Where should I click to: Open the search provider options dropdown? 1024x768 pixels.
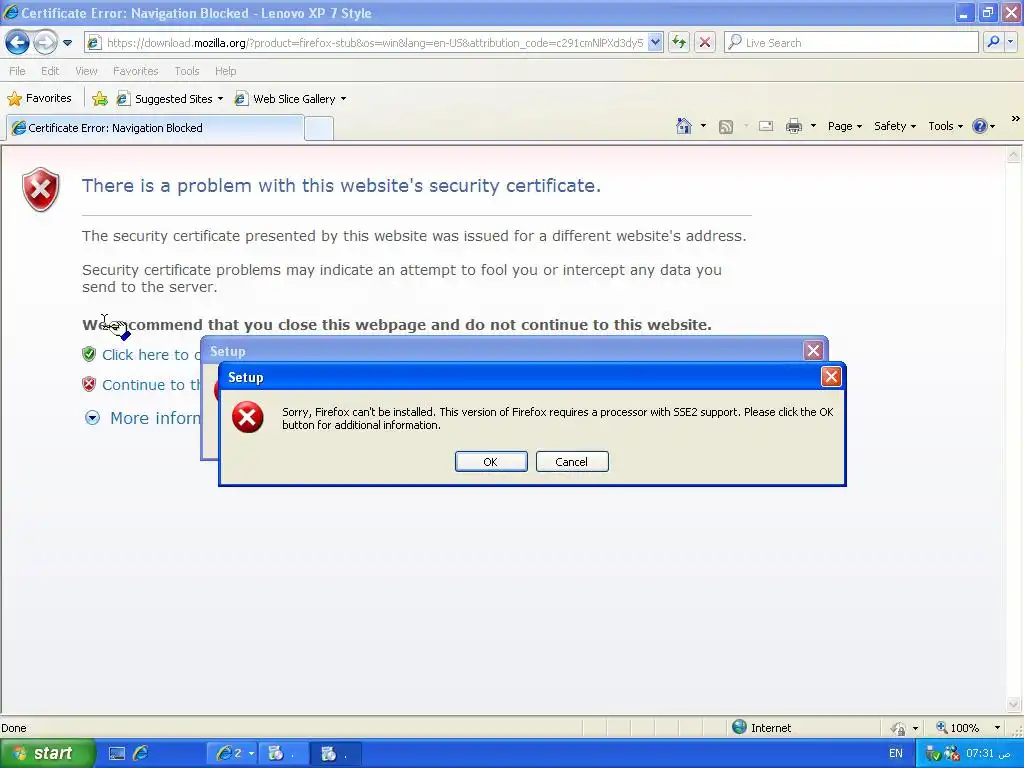tap(1010, 42)
